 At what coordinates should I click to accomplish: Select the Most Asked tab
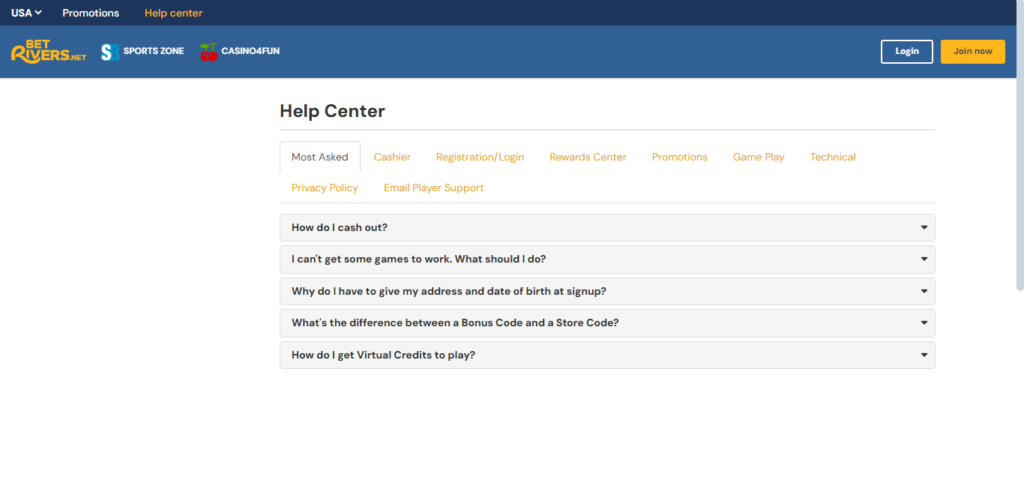tap(320, 157)
